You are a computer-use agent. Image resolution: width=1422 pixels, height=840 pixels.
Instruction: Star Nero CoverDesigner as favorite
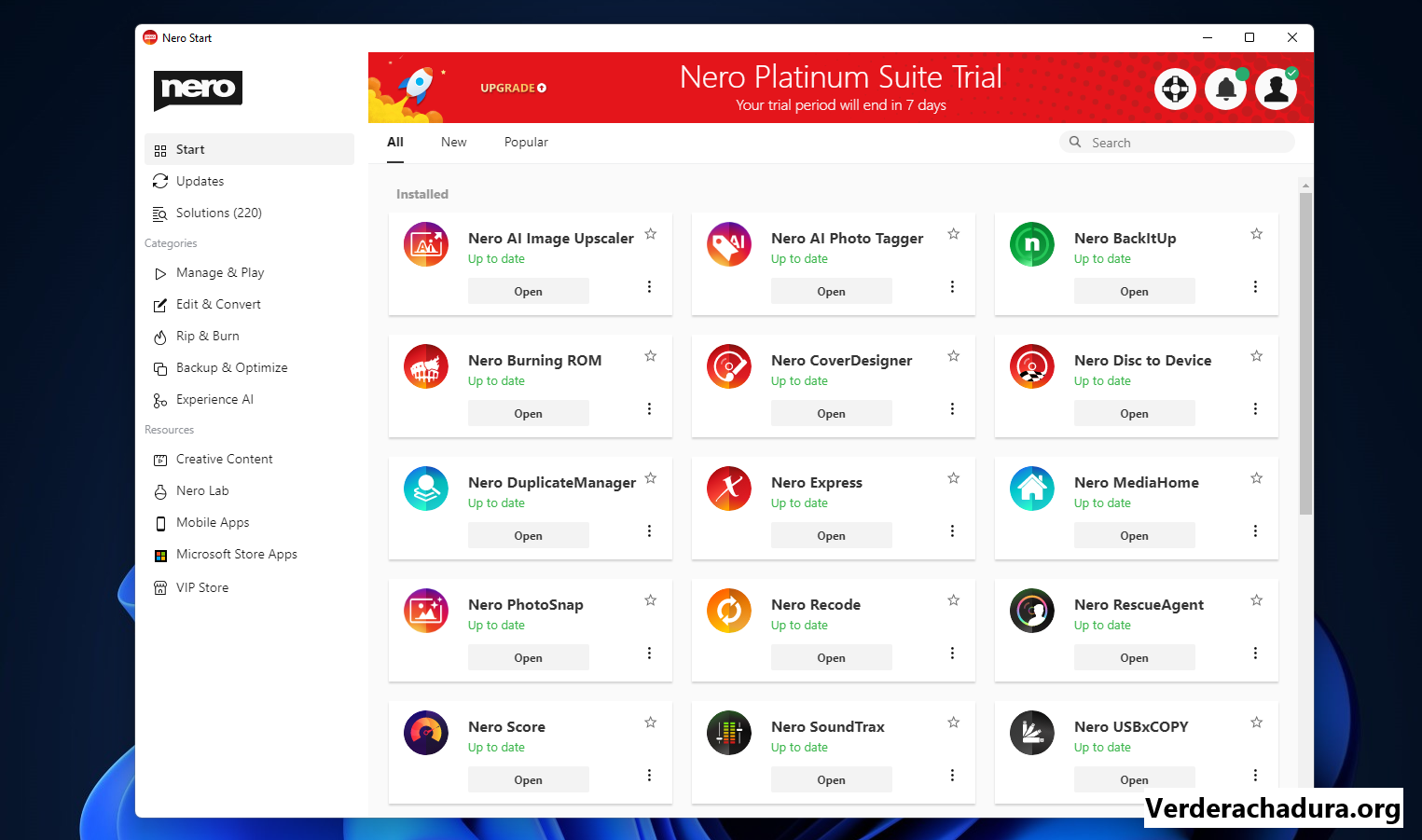click(x=954, y=356)
